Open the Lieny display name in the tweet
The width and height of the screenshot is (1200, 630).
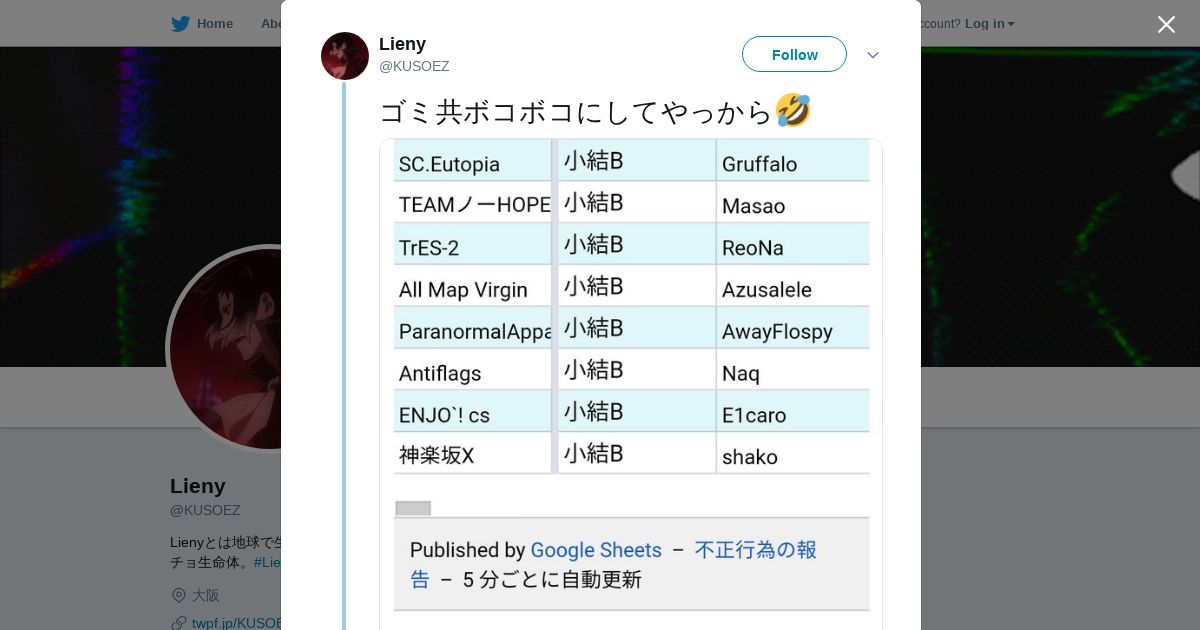tap(402, 44)
